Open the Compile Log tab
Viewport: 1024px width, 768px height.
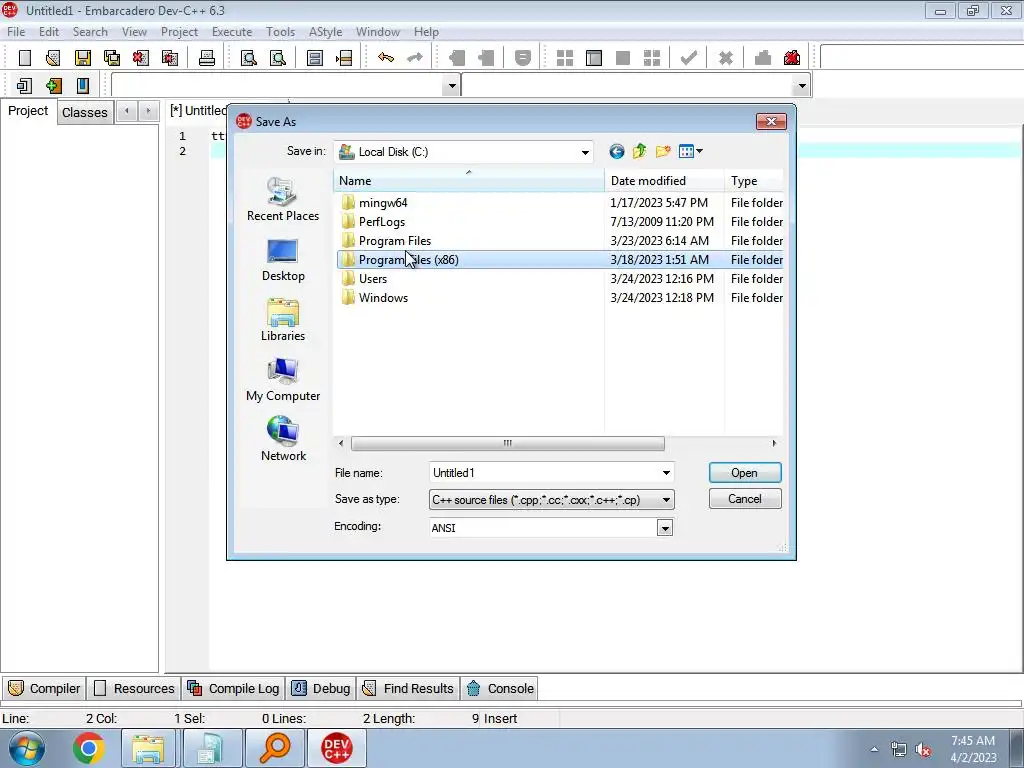pyautogui.click(x=234, y=688)
